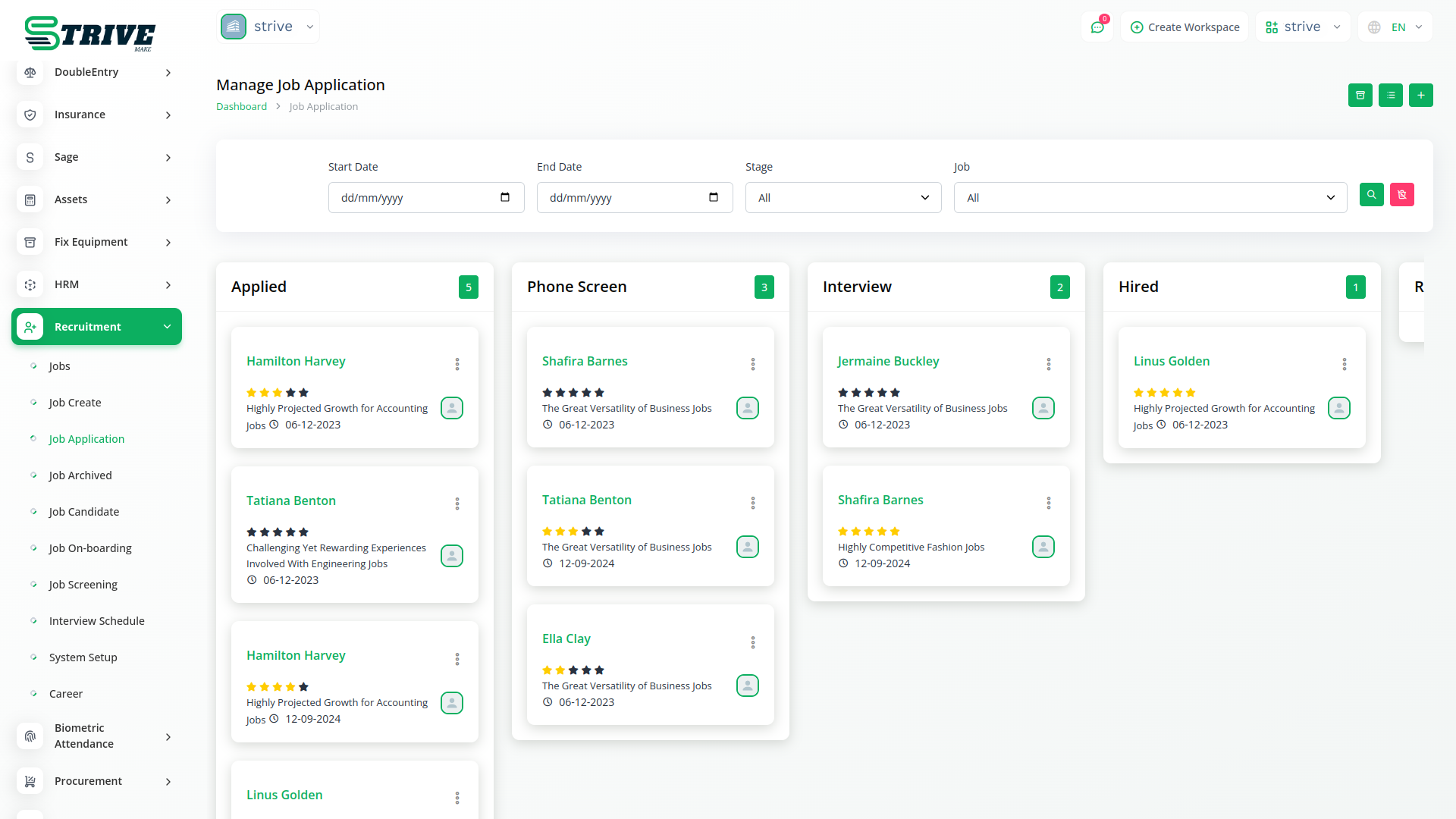
Task: Open Start Date calendar picker
Action: [x=505, y=197]
